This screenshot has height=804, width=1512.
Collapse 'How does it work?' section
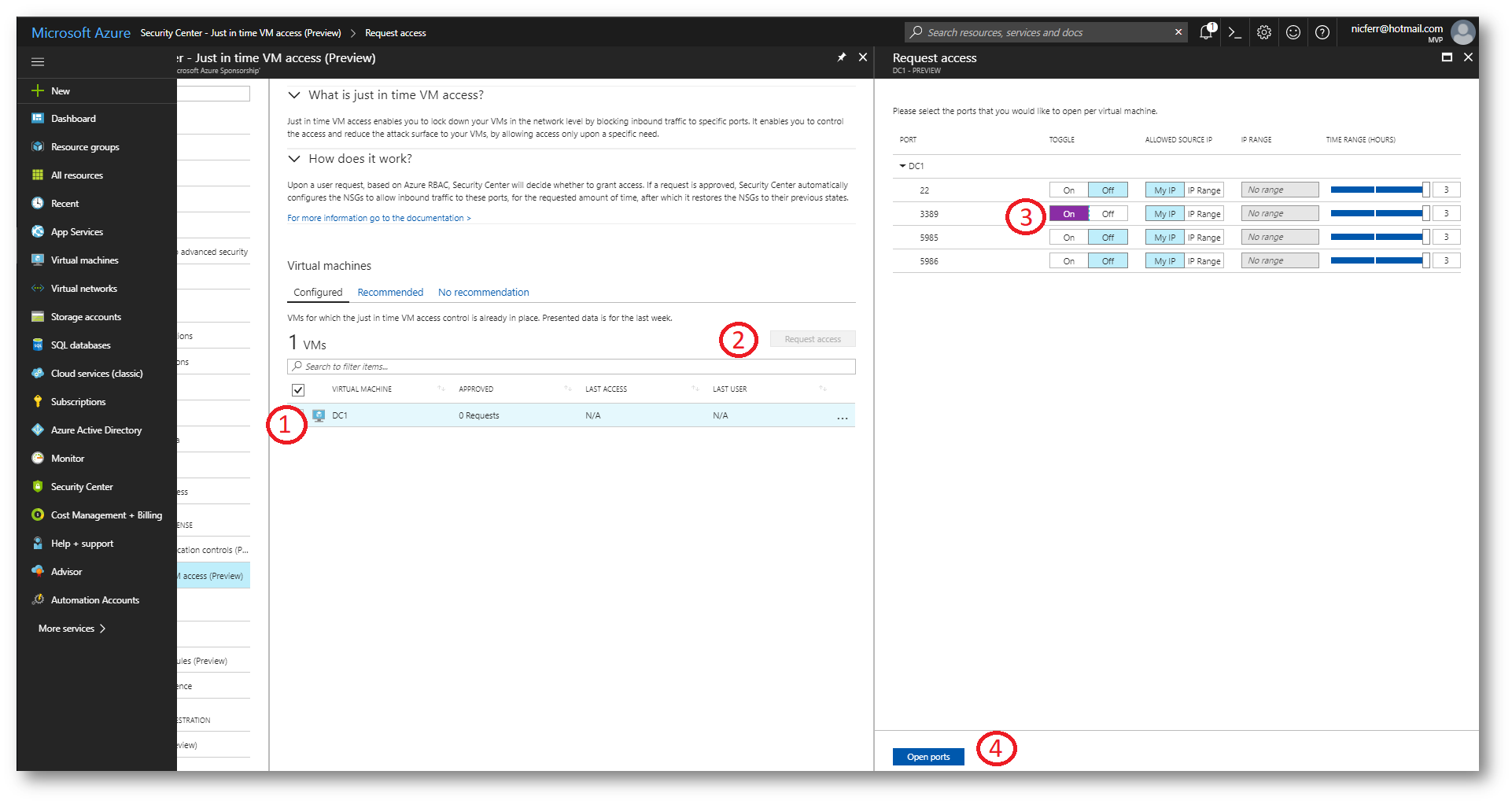(294, 159)
